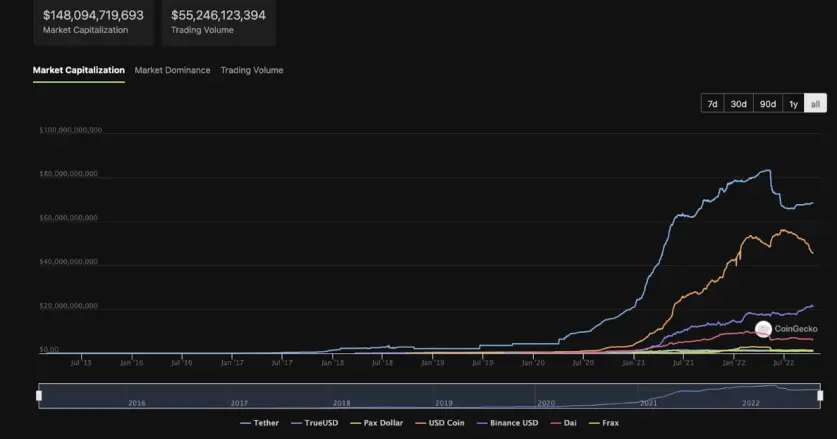
Task: Toggle the Pax Dollar series in legend
Action: coord(376,422)
